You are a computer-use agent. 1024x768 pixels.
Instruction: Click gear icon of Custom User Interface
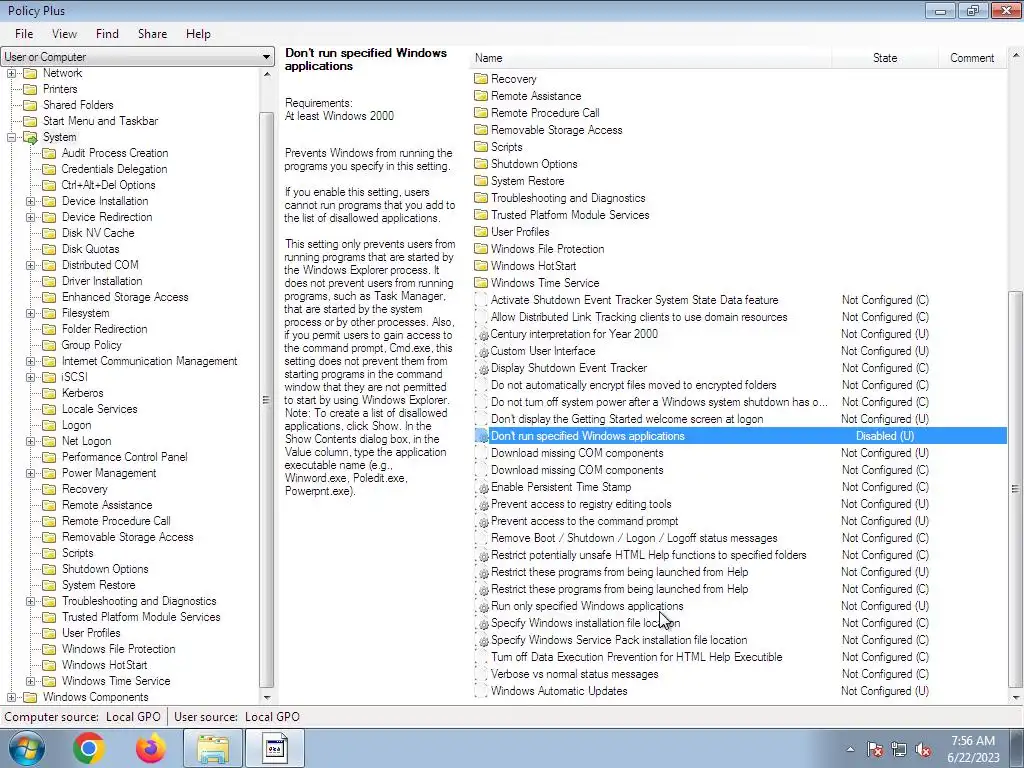tap(483, 351)
